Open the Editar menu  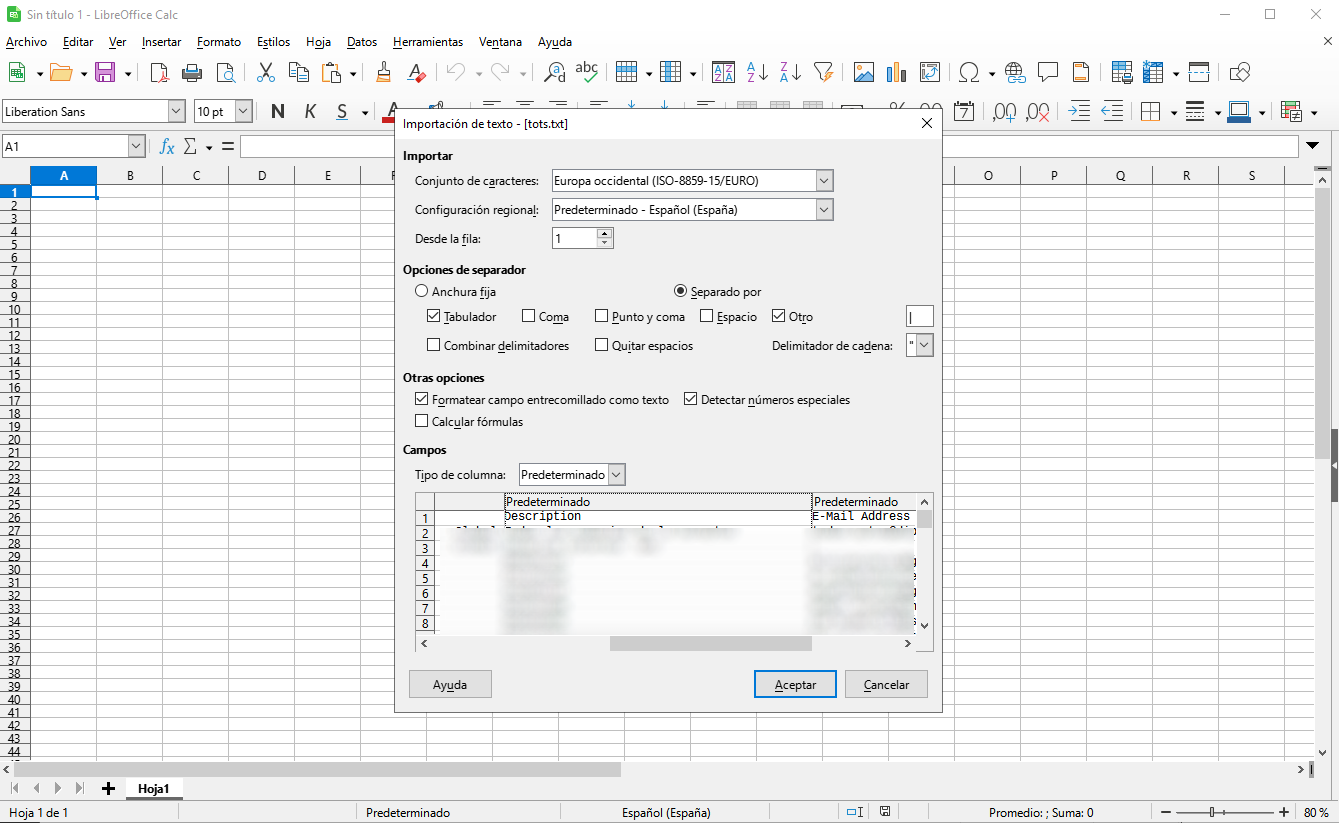click(77, 42)
